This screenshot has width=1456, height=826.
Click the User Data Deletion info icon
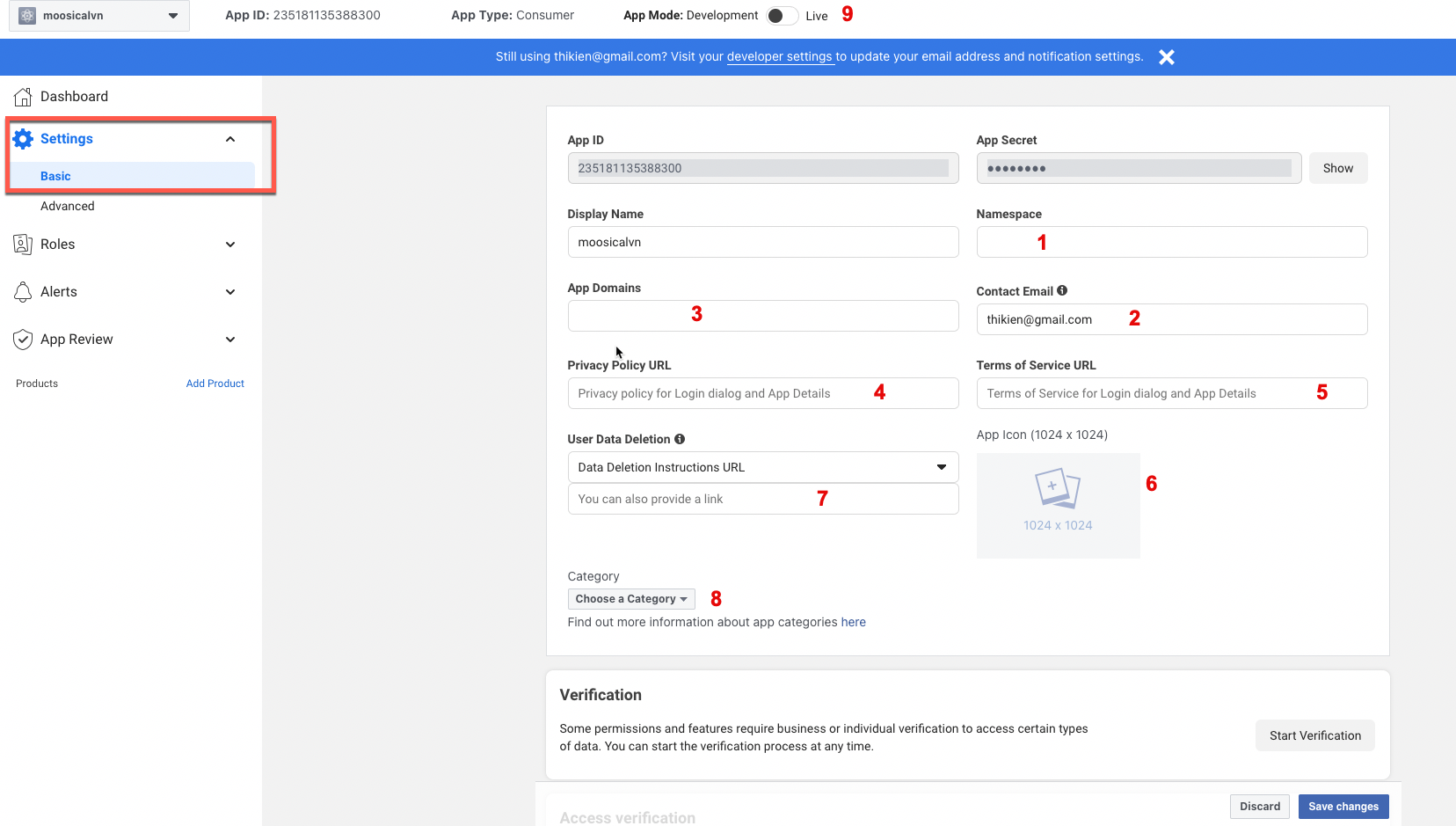(x=680, y=439)
